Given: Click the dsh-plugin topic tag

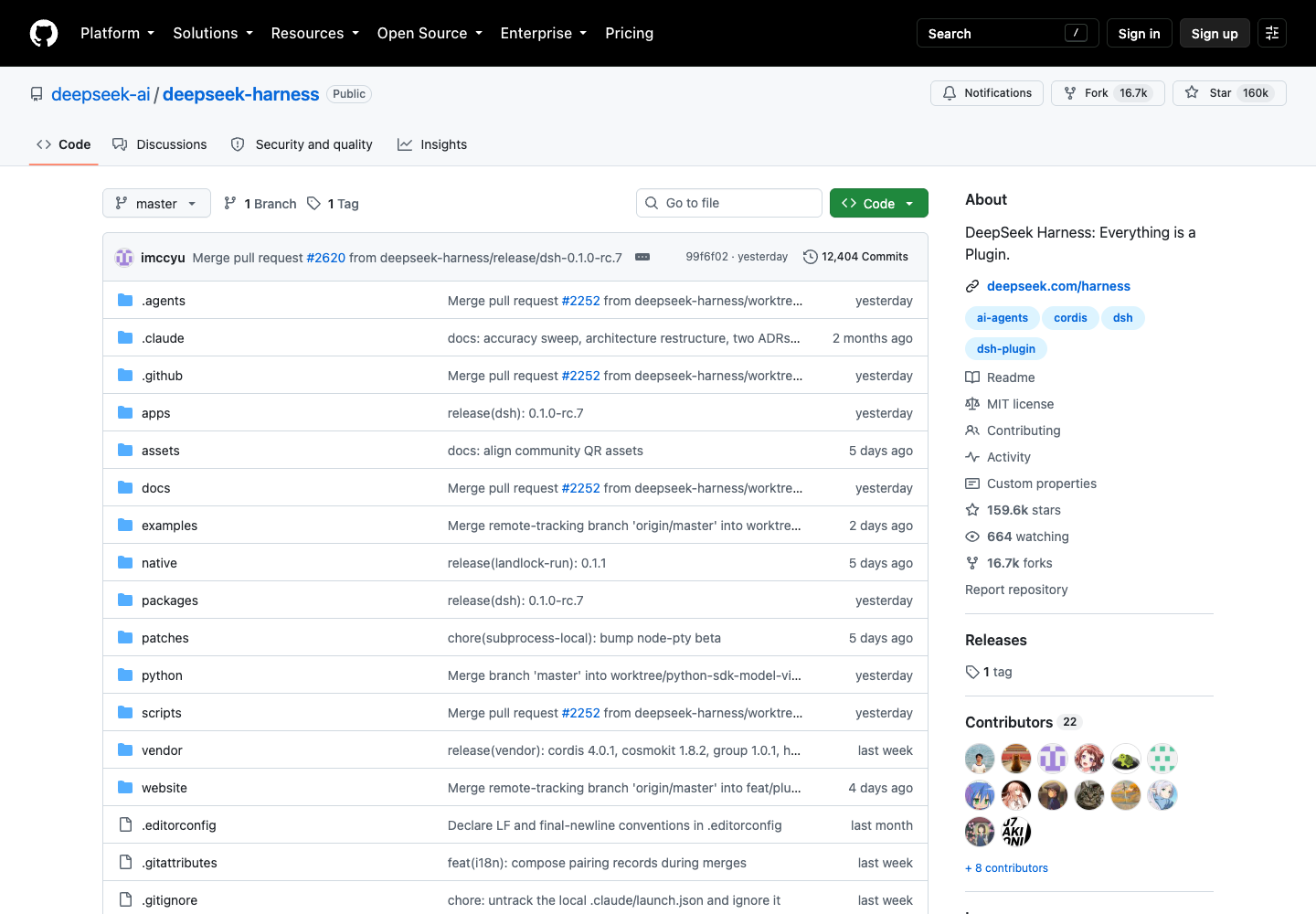Looking at the screenshot, I should point(1006,349).
